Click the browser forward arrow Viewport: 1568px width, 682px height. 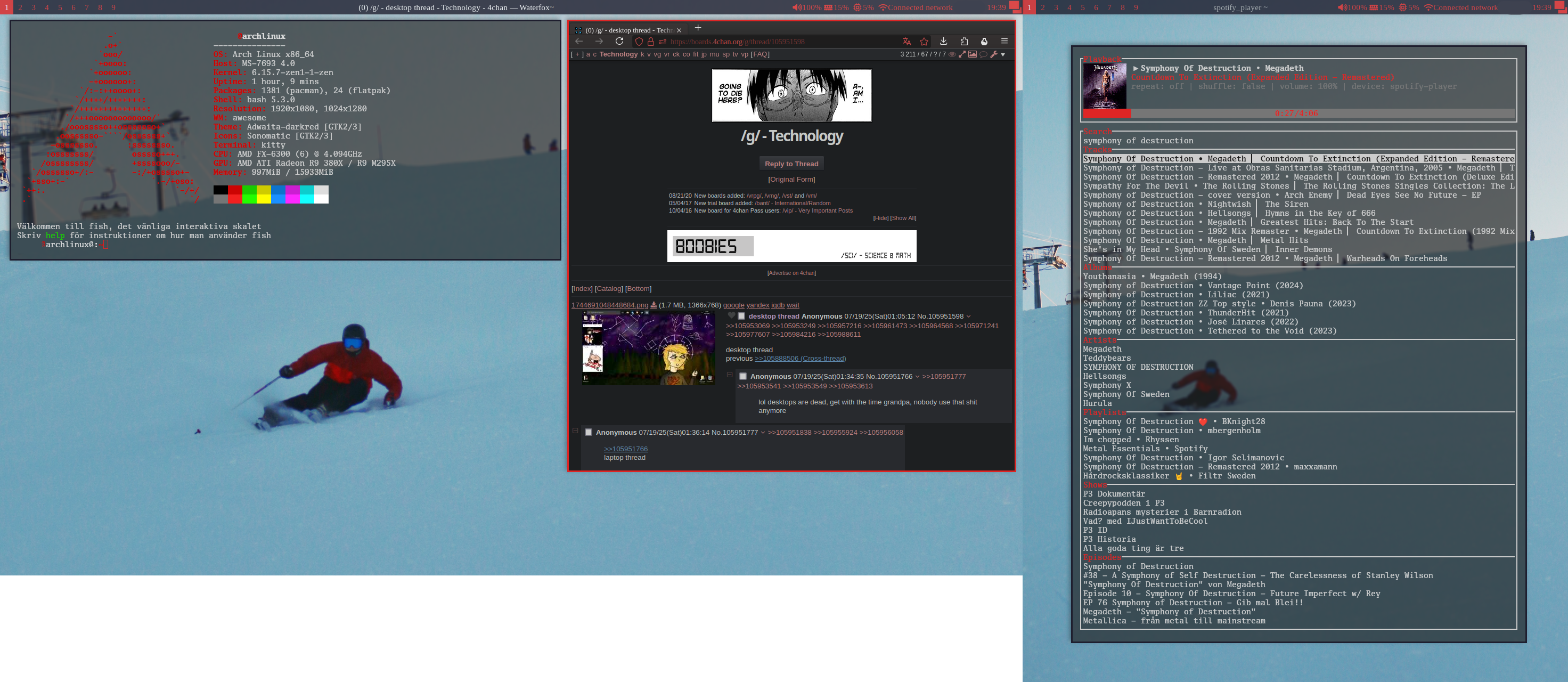pos(599,42)
